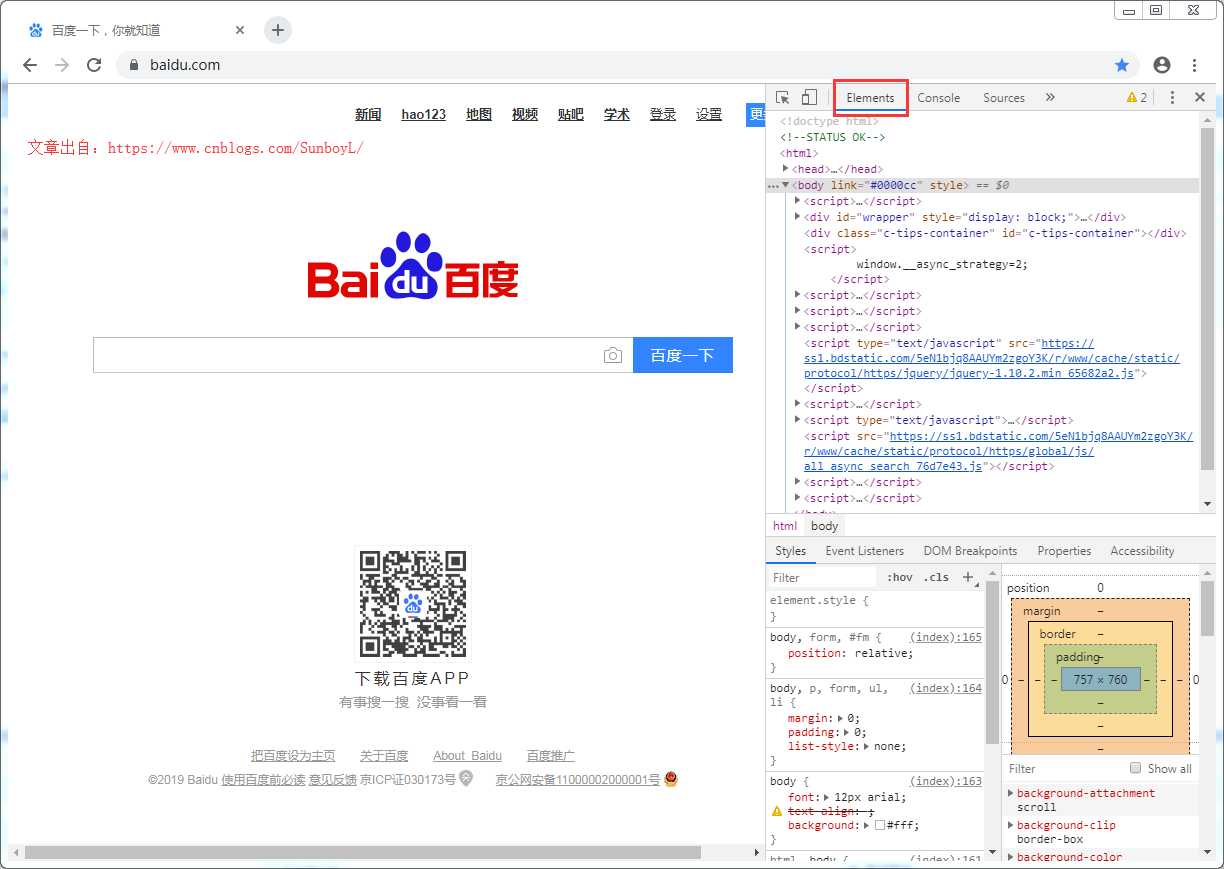The width and height of the screenshot is (1224, 869).
Task: Click the ICP certificate shield icon
Action: tap(466, 778)
